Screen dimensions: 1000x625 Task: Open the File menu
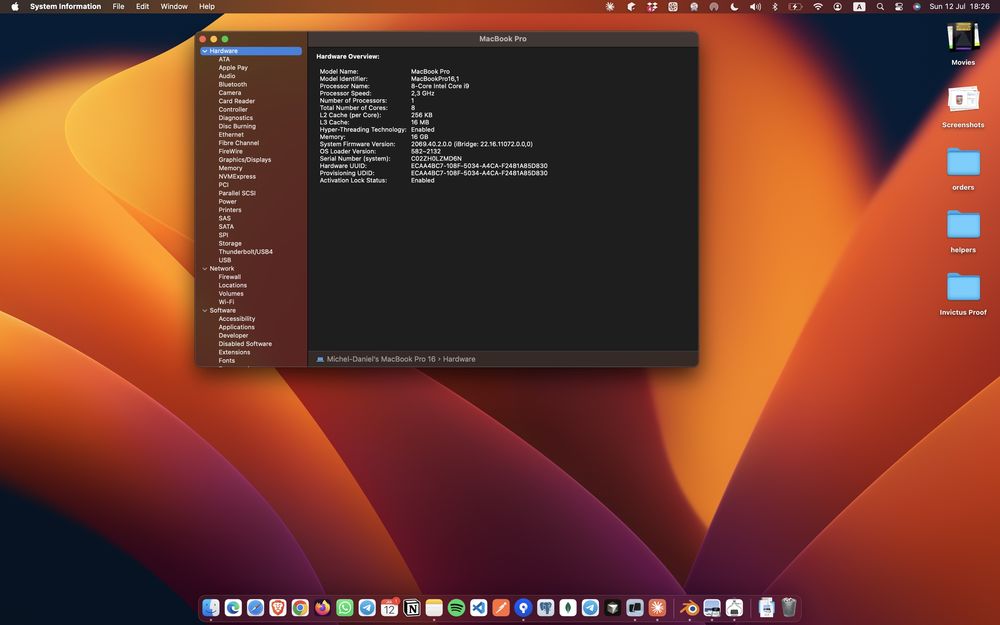119,6
